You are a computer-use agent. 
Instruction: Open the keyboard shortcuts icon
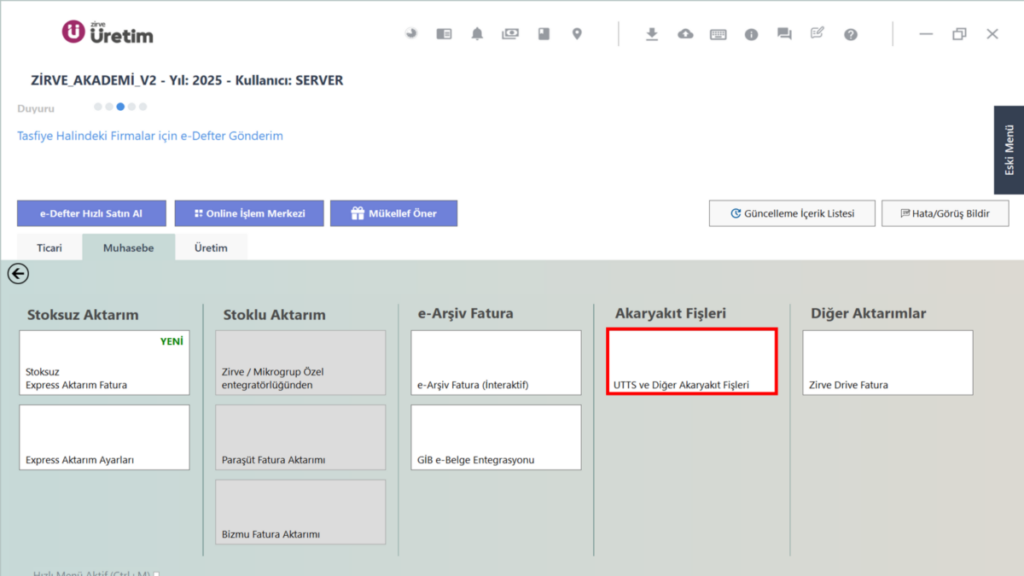[718, 35]
